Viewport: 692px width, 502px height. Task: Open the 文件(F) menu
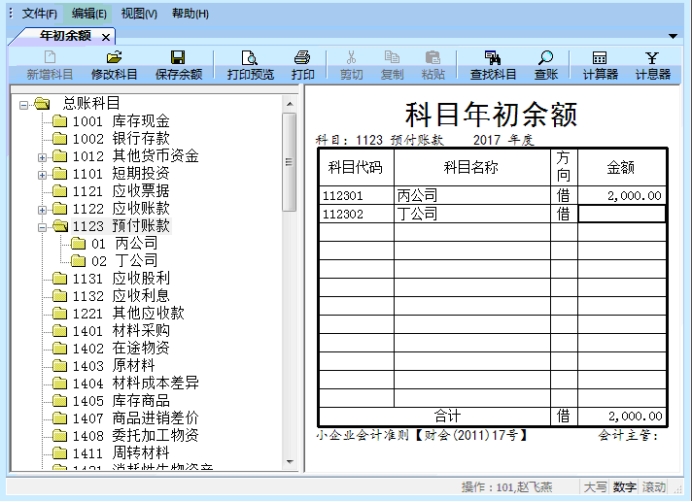tap(40, 14)
